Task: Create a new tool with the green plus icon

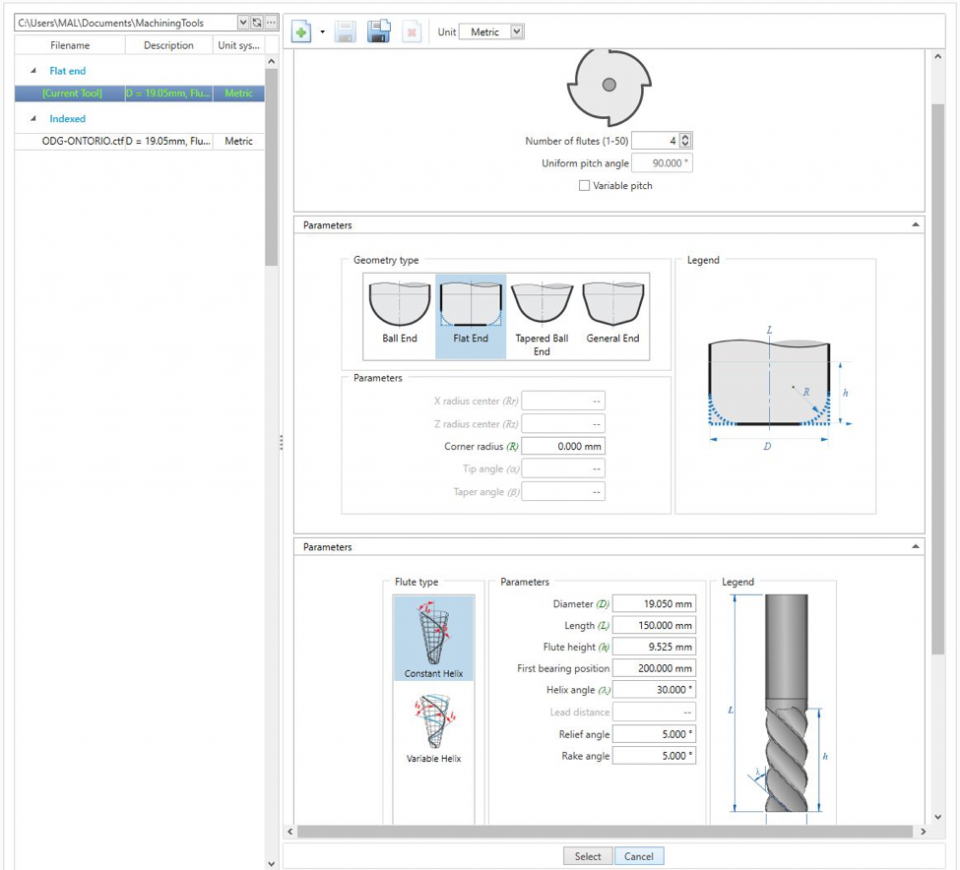Action: (300, 31)
